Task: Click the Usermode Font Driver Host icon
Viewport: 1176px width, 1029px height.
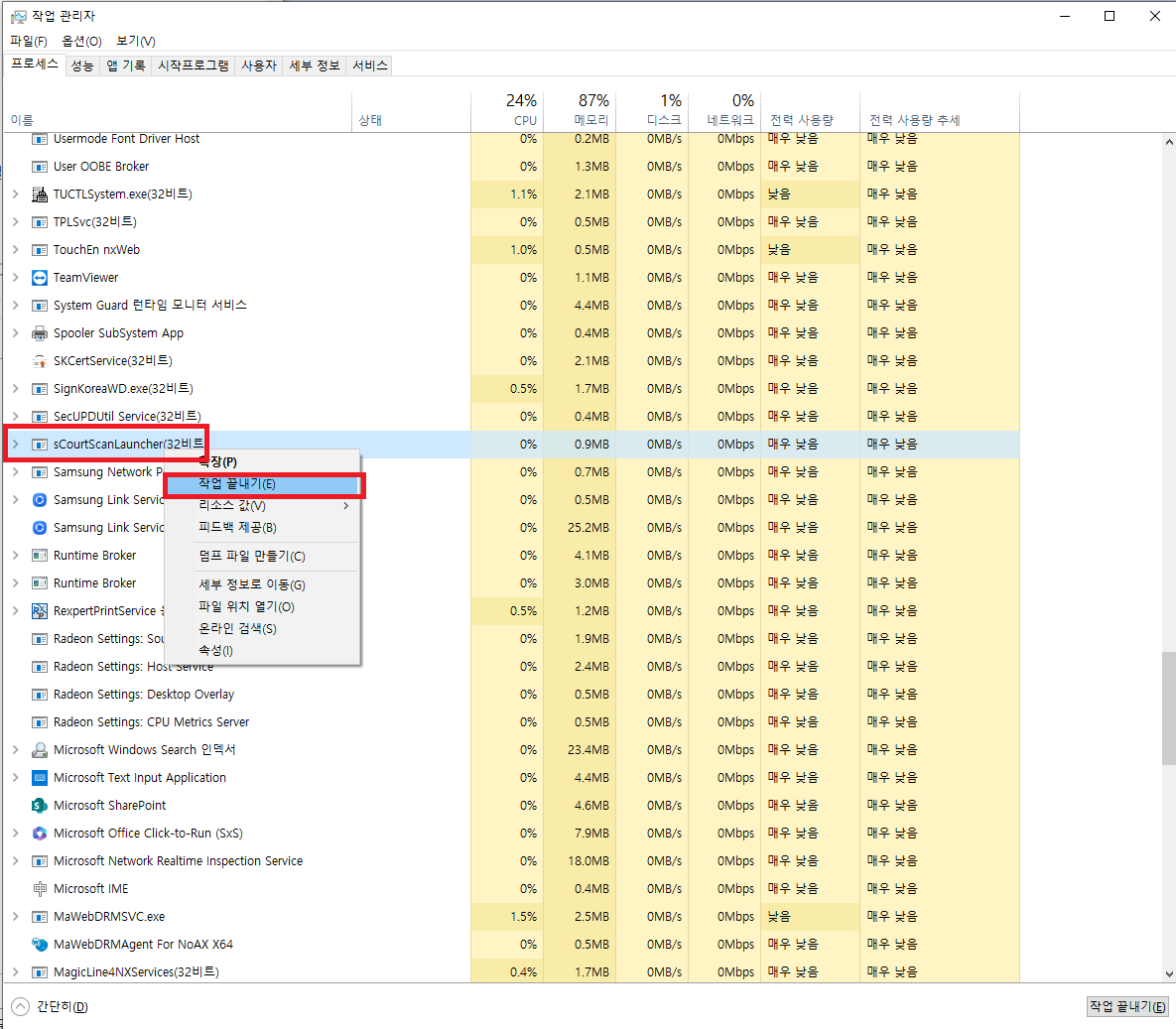Action: 40,140
